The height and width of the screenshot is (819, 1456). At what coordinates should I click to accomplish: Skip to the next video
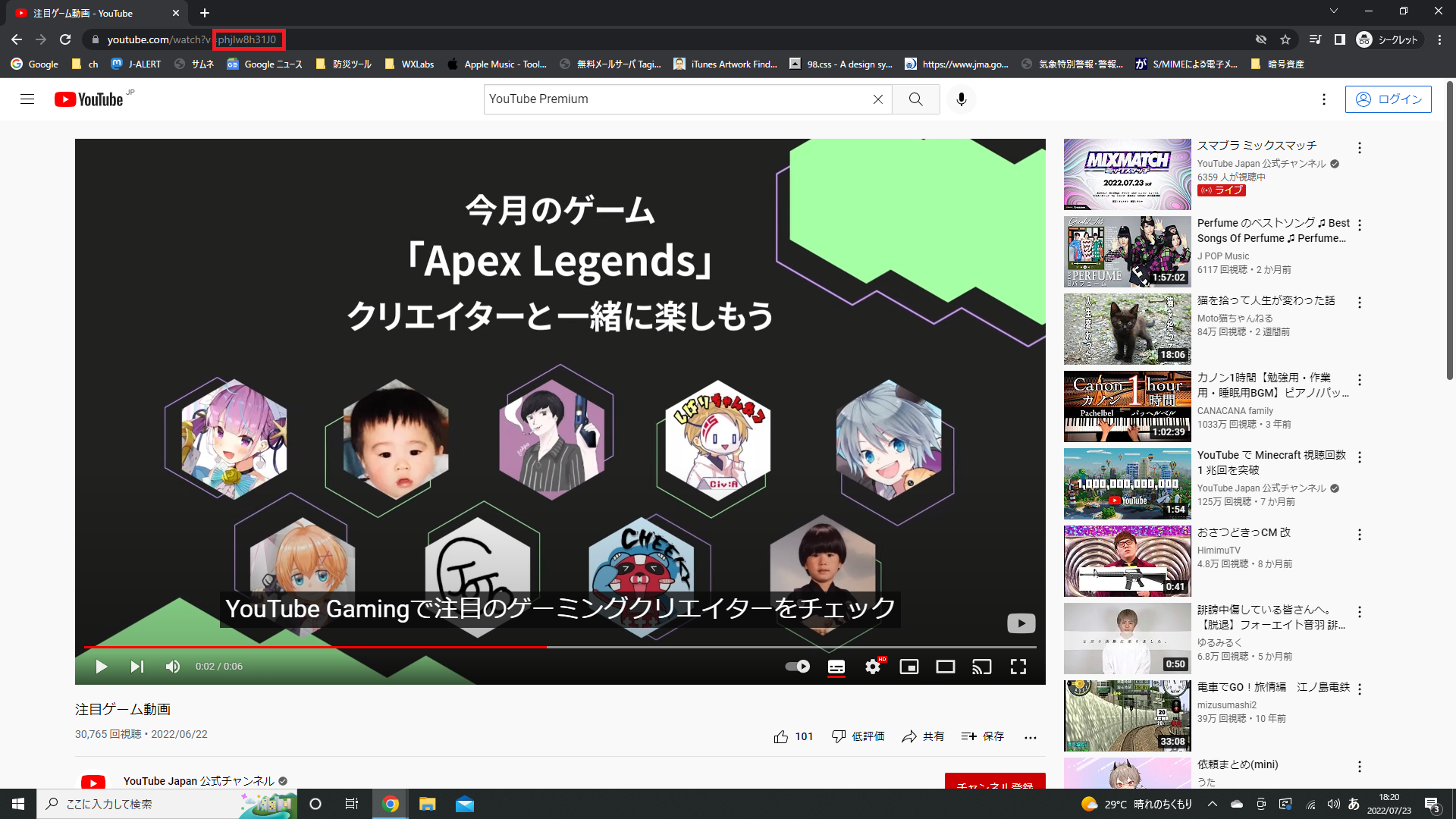point(136,667)
